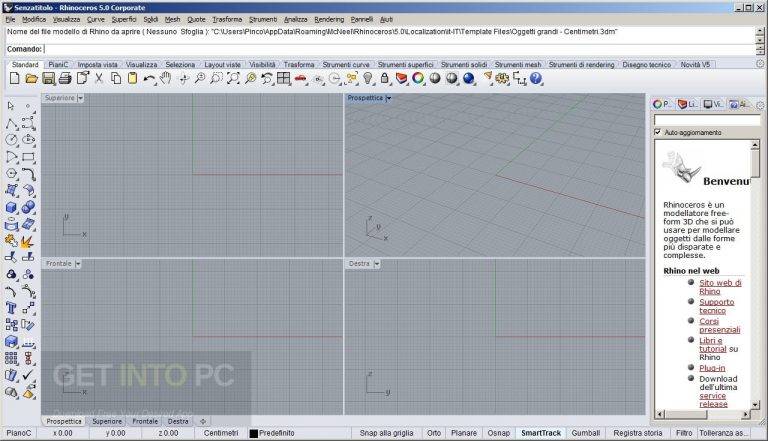
Task: Switch to the Frontale viewport tab at bottom
Action: (x=145, y=421)
